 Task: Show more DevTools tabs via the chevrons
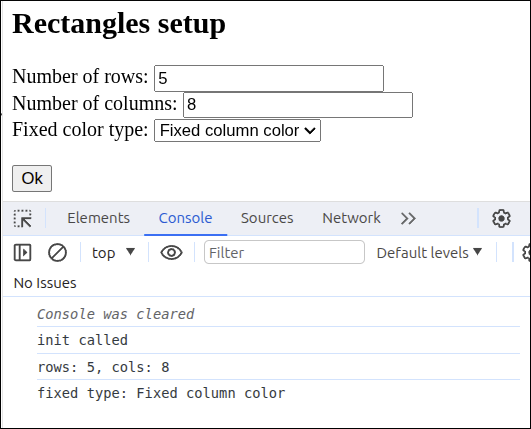click(x=408, y=218)
